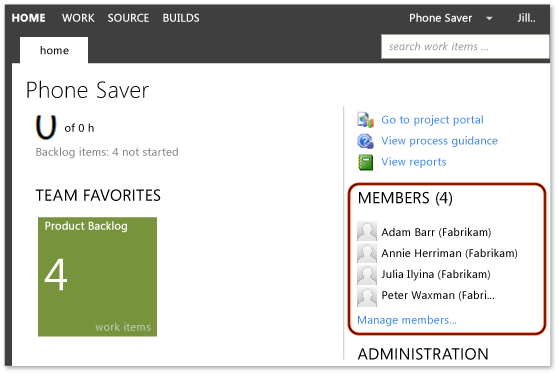Select the truncated Peter Waxman member name
Viewport: 558px width, 374px height.
click(438, 295)
